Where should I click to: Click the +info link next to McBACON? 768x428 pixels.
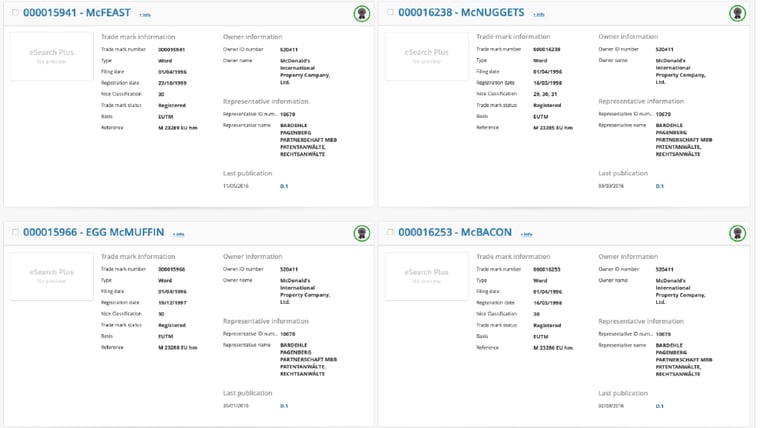[x=527, y=235]
